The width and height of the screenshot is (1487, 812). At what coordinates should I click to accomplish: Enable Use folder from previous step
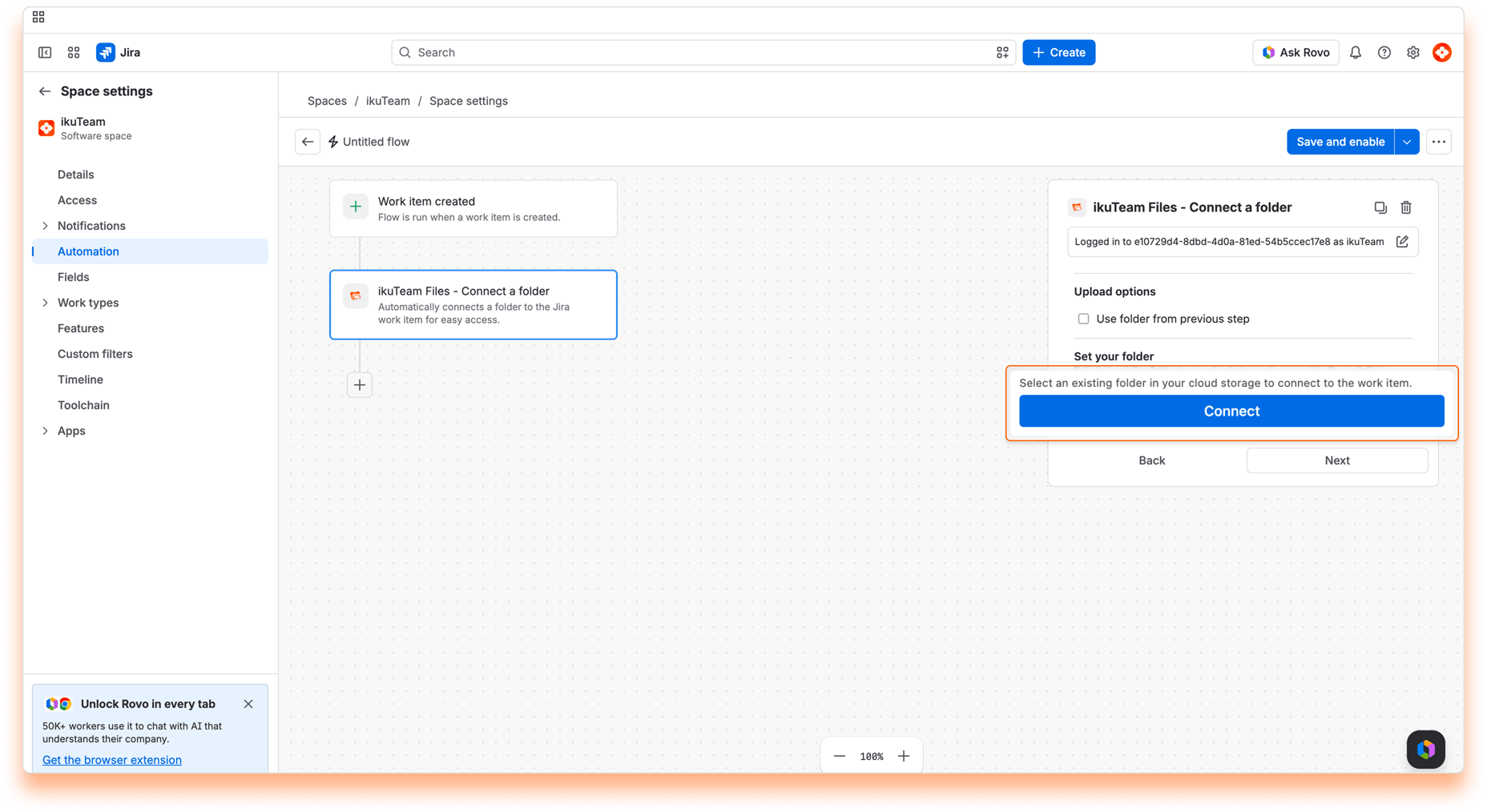pyautogui.click(x=1083, y=319)
